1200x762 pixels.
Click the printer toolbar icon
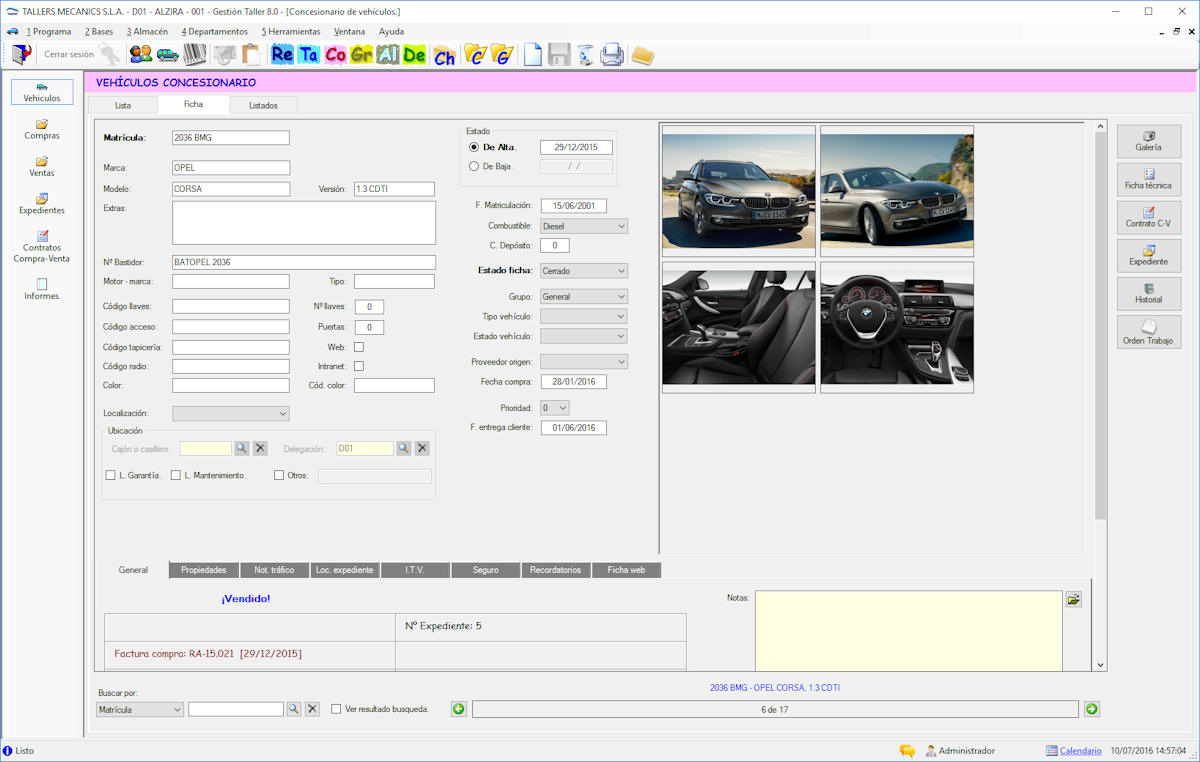click(612, 54)
